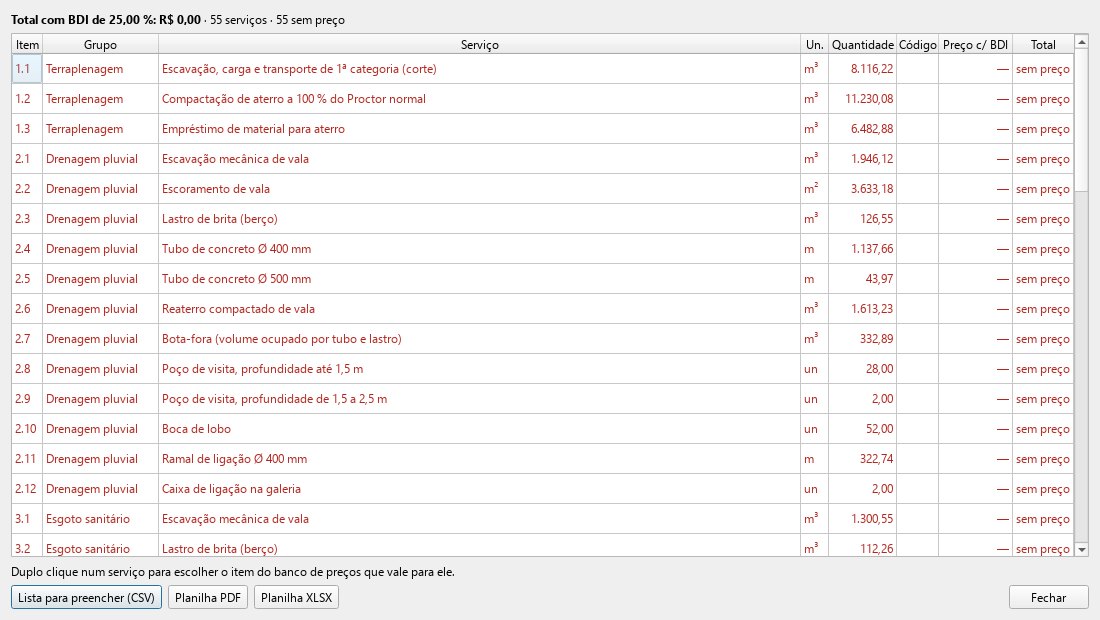Screen dimensions: 1100x620
Task: Select the Tubo de concreto Ø 500 mm row
Action: pyautogui.click(x=542, y=278)
